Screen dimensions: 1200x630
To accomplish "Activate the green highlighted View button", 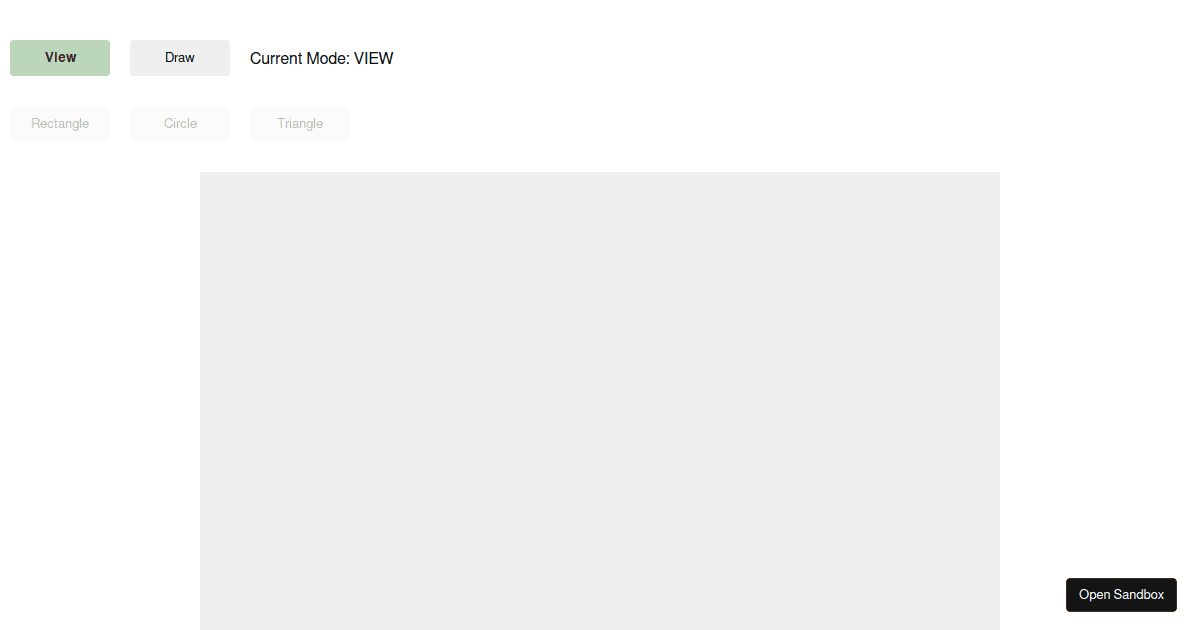I will tap(60, 58).
